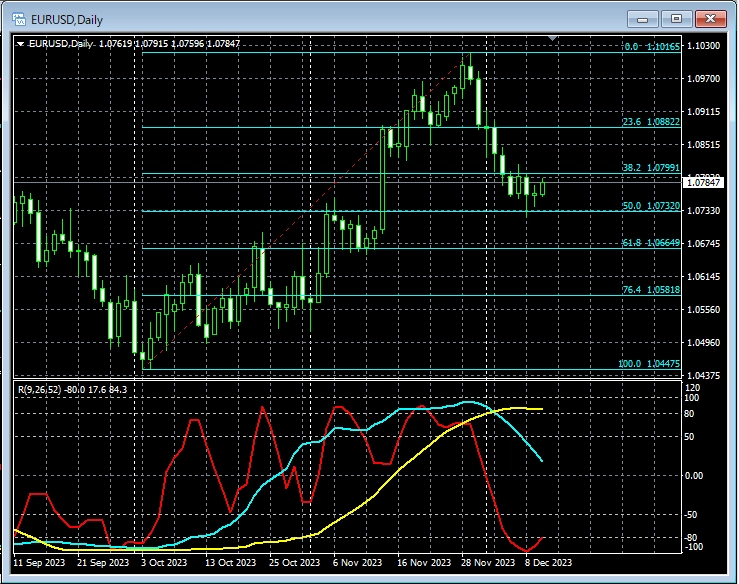This screenshot has width=739, height=584.
Task: Click the chart window icon in title bar
Action: click(x=18, y=18)
